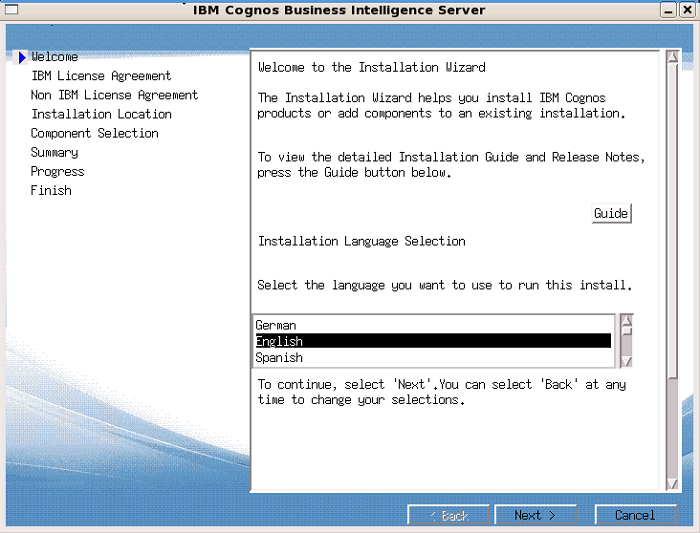Select the Non IBM License Agreement step
This screenshot has width=700, height=533.
114,95
